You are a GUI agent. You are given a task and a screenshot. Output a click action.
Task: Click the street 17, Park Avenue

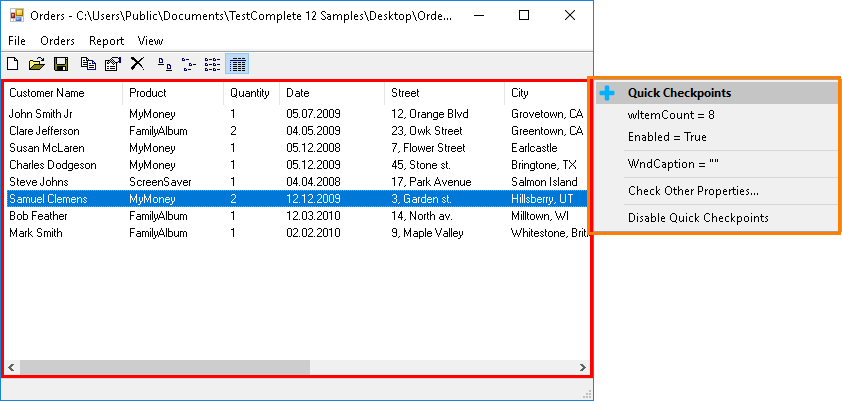pyautogui.click(x=431, y=182)
